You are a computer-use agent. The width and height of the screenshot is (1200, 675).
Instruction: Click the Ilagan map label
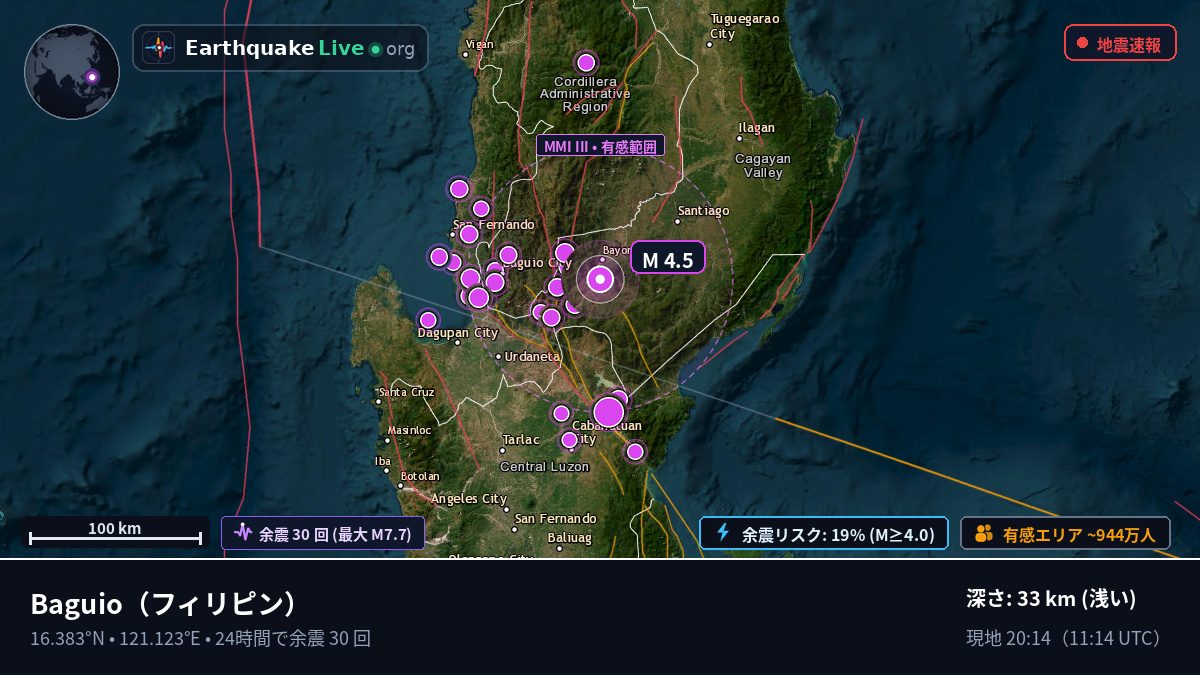point(756,127)
